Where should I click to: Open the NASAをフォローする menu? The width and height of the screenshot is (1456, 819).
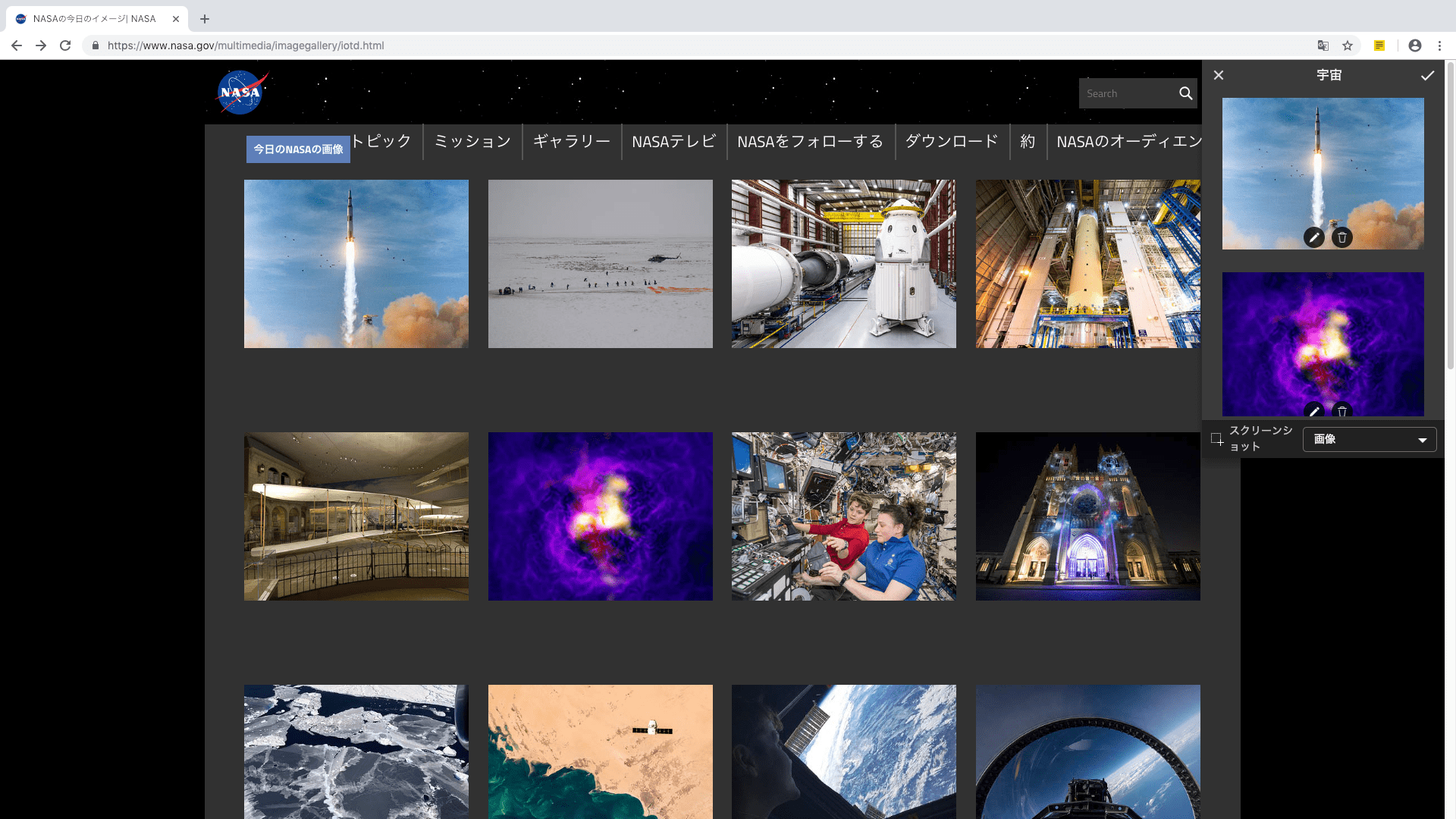click(811, 141)
